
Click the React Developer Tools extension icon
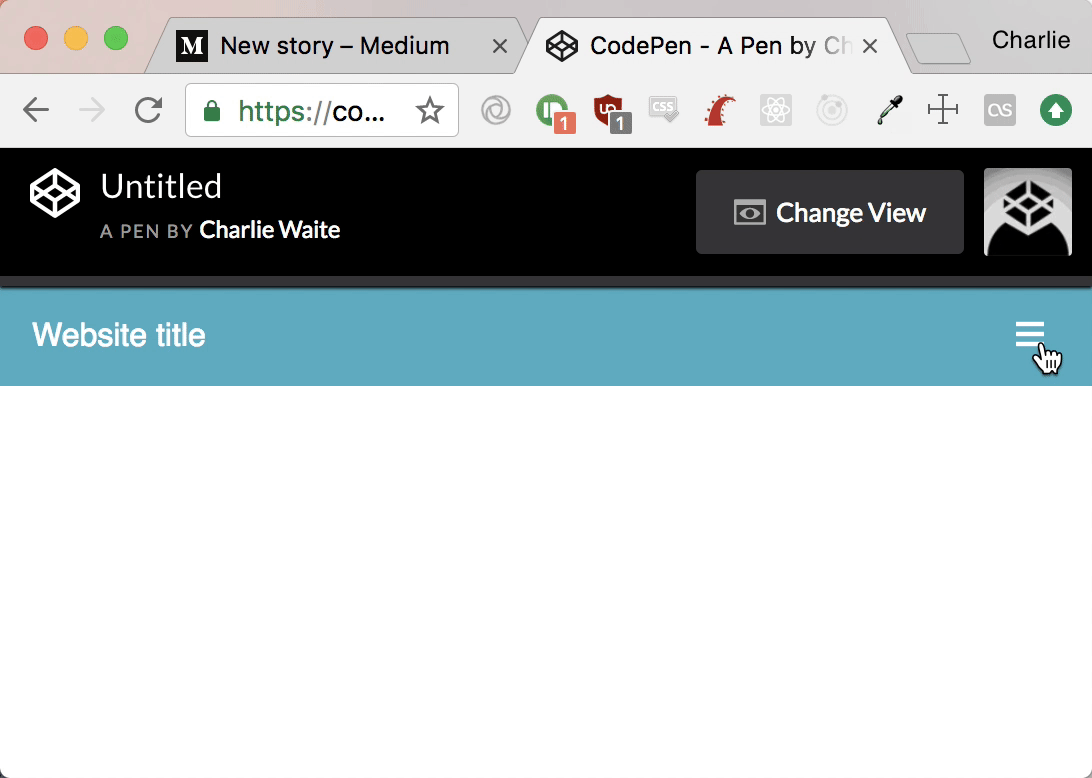pyautogui.click(x=776, y=110)
